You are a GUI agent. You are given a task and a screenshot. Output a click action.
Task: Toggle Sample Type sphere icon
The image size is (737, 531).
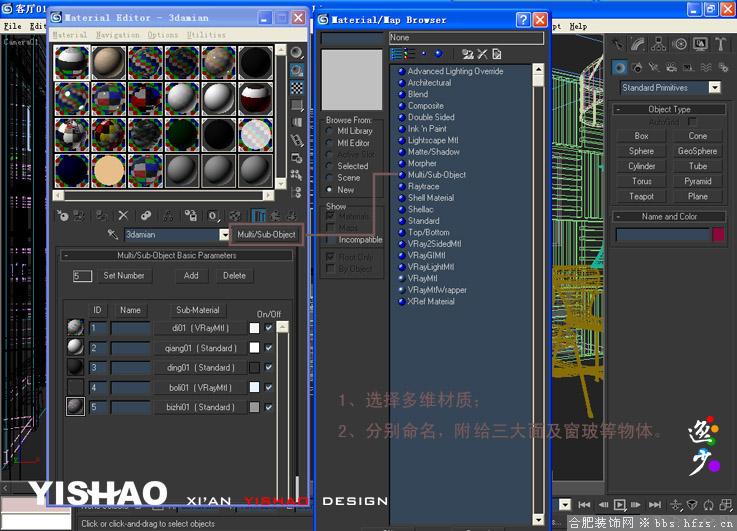tap(297, 53)
